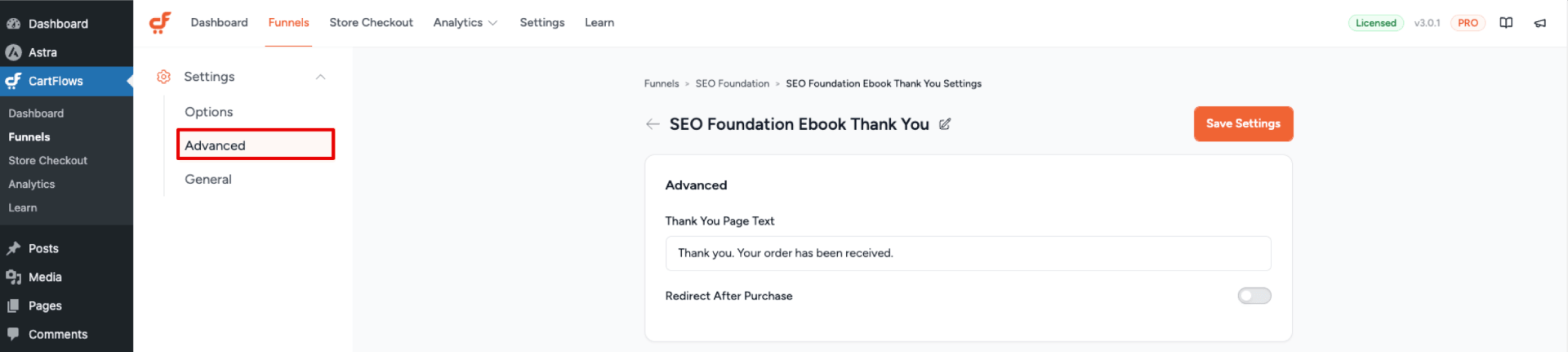The image size is (1568, 352).
Task: Click the CartFlows logo icon
Action: pyautogui.click(x=160, y=23)
